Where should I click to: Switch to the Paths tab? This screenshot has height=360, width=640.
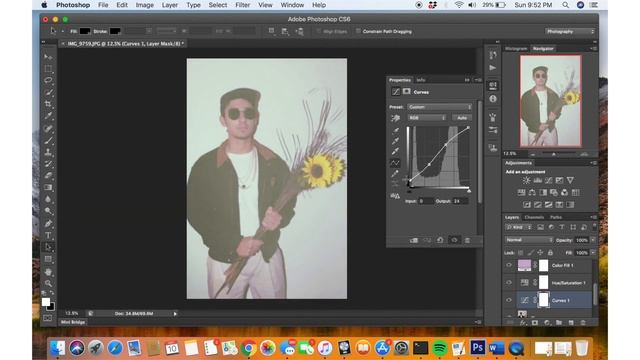[556, 217]
